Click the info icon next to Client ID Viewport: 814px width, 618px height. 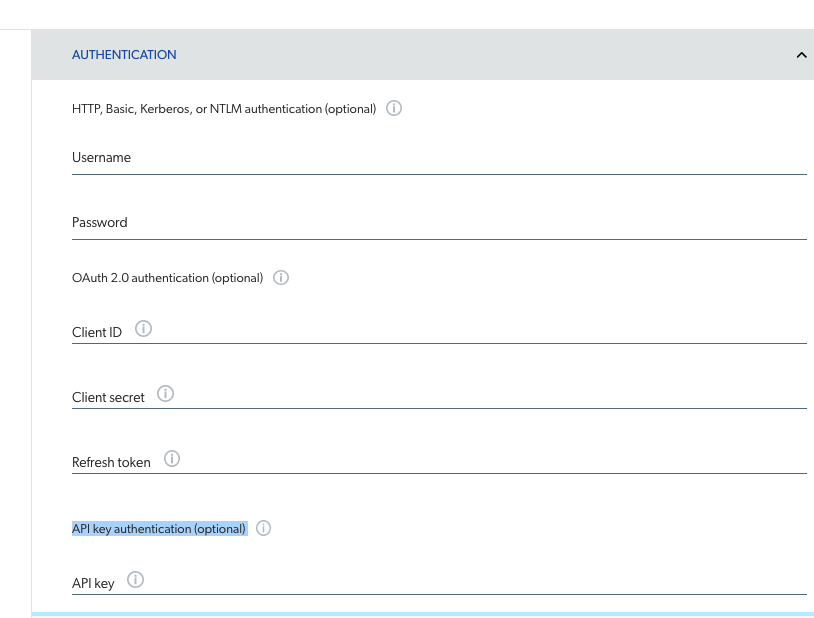click(x=143, y=328)
